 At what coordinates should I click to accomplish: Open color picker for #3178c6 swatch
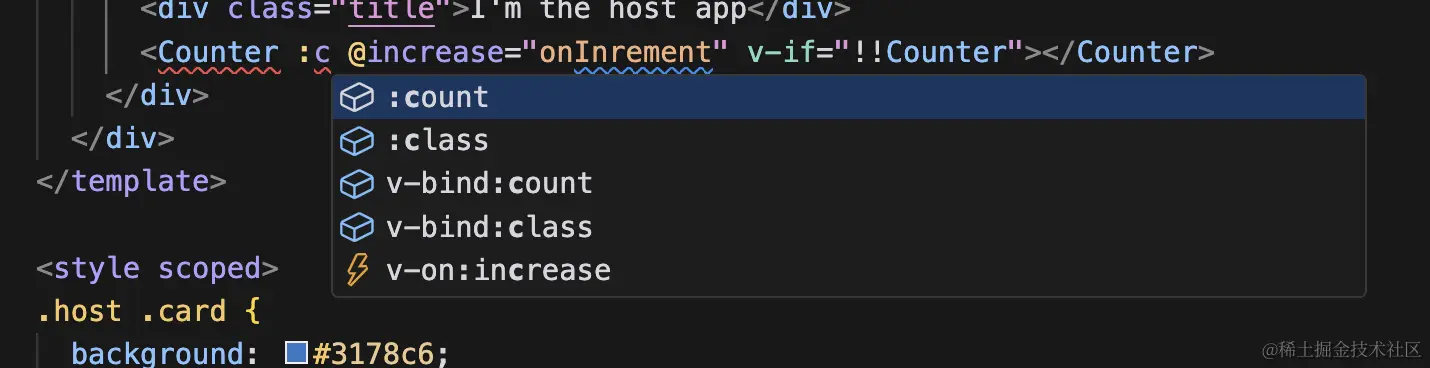pyautogui.click(x=296, y=352)
